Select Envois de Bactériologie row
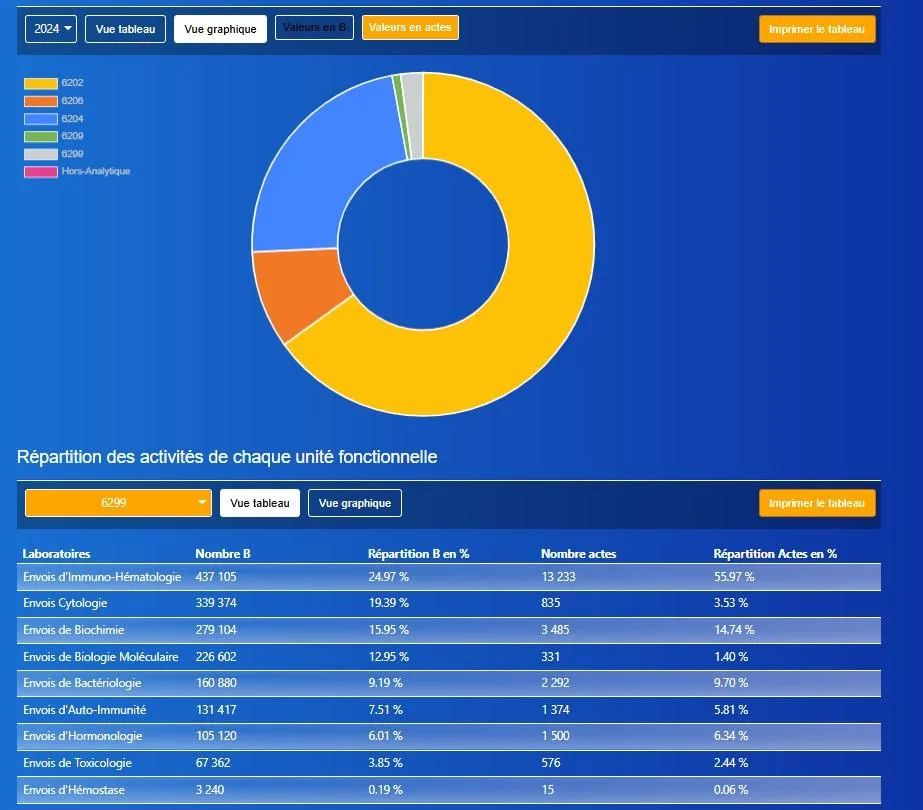This screenshot has width=923, height=810. [x=449, y=683]
